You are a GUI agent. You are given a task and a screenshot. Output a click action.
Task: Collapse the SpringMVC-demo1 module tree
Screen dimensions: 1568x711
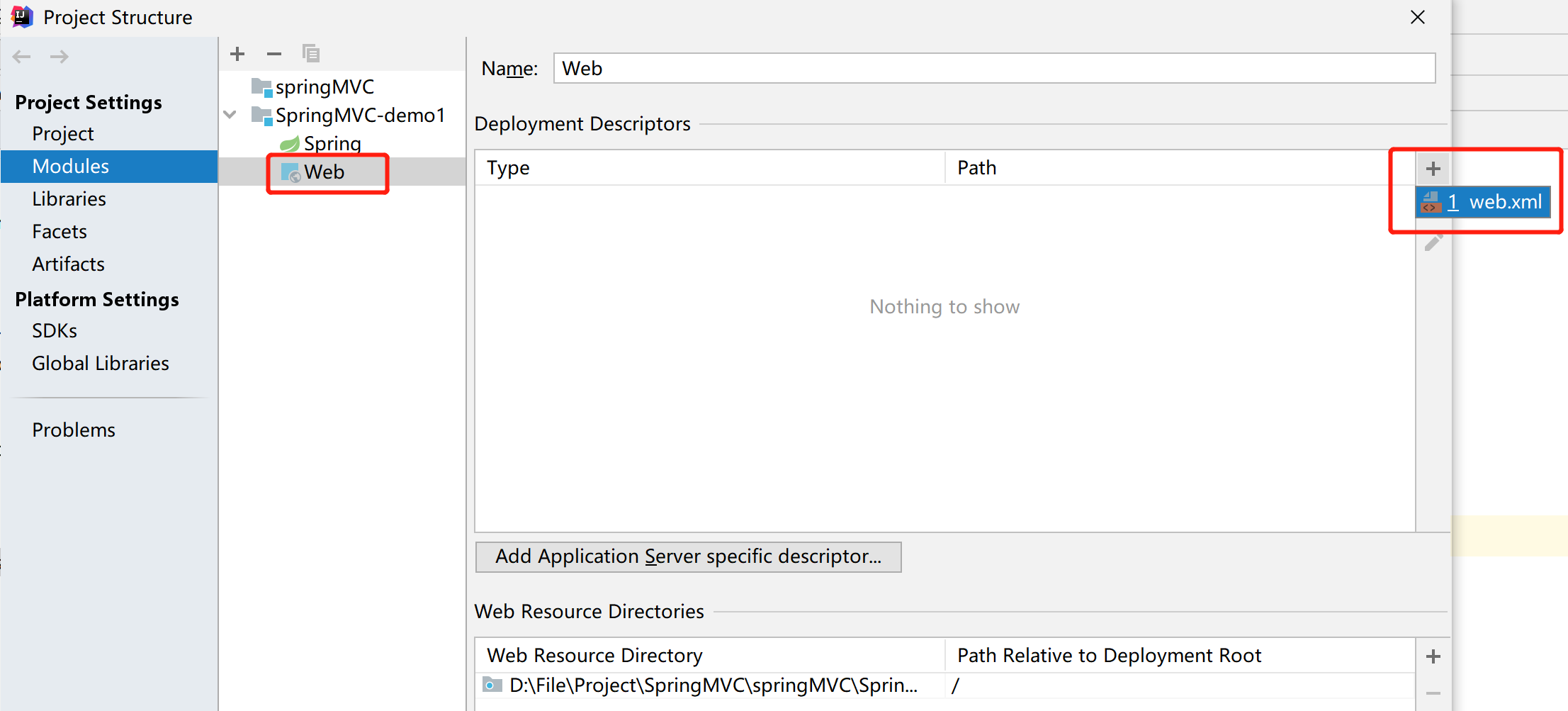(x=230, y=115)
